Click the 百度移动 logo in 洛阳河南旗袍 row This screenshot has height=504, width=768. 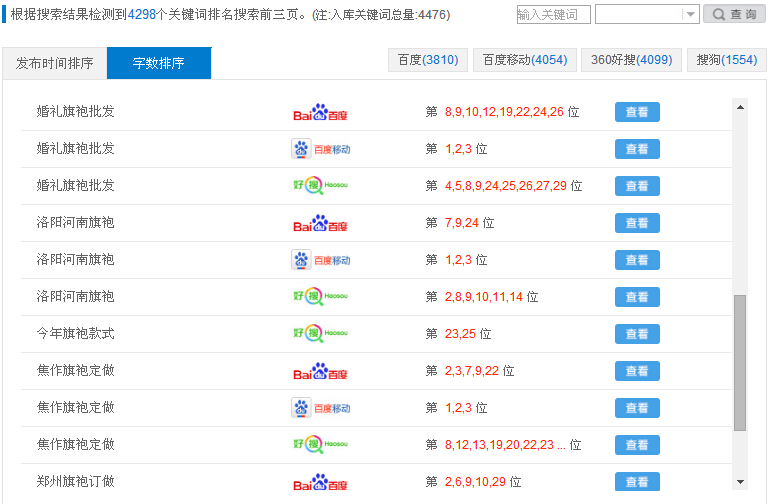321,260
